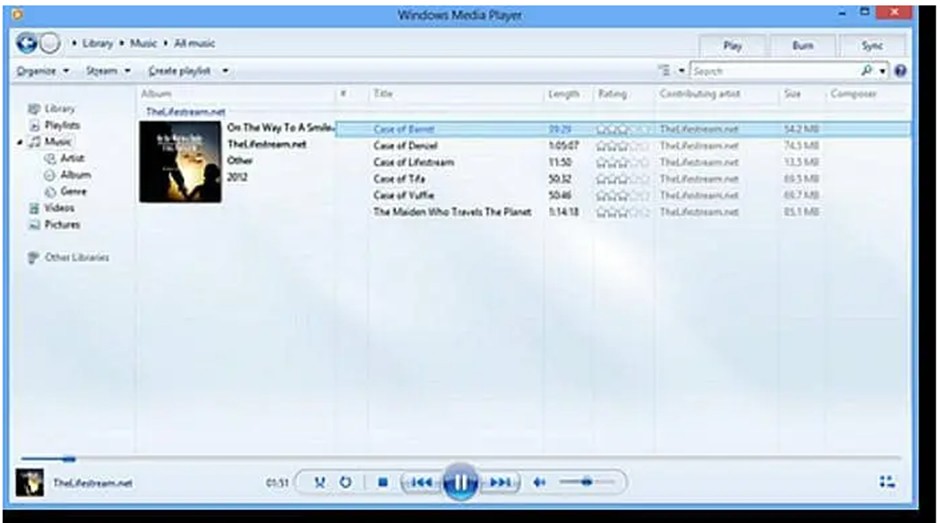Open the Help question mark icon
The height and width of the screenshot is (523, 940).
pyautogui.click(x=900, y=71)
